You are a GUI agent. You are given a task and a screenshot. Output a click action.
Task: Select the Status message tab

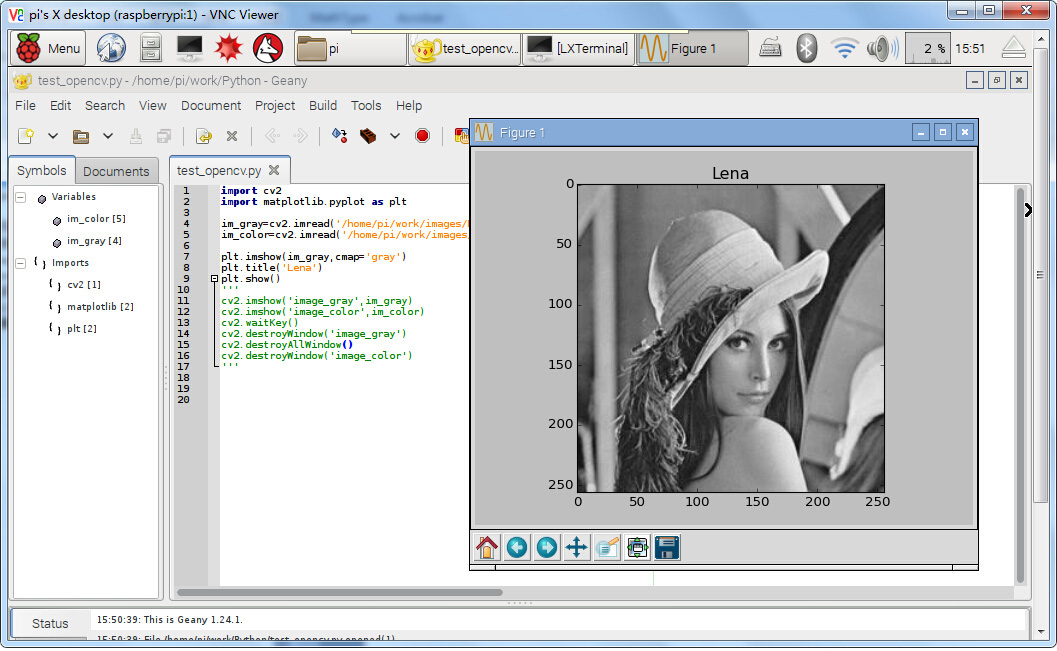click(x=51, y=623)
